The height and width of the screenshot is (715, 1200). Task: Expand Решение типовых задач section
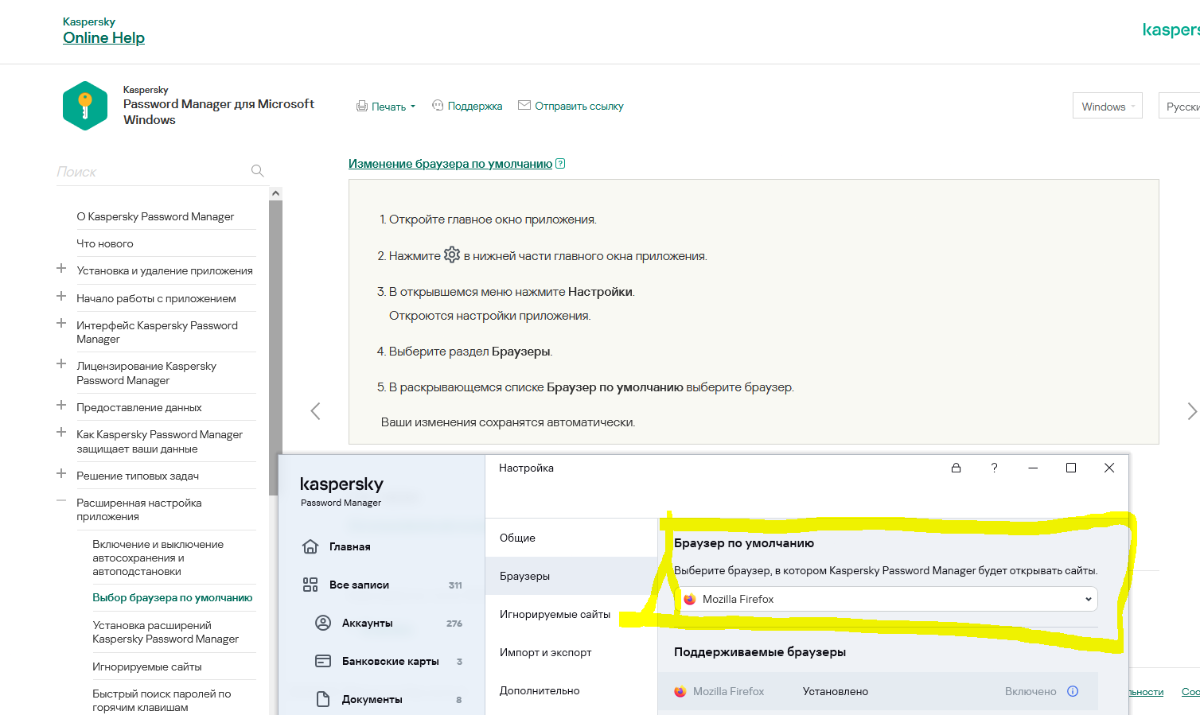tap(61, 474)
